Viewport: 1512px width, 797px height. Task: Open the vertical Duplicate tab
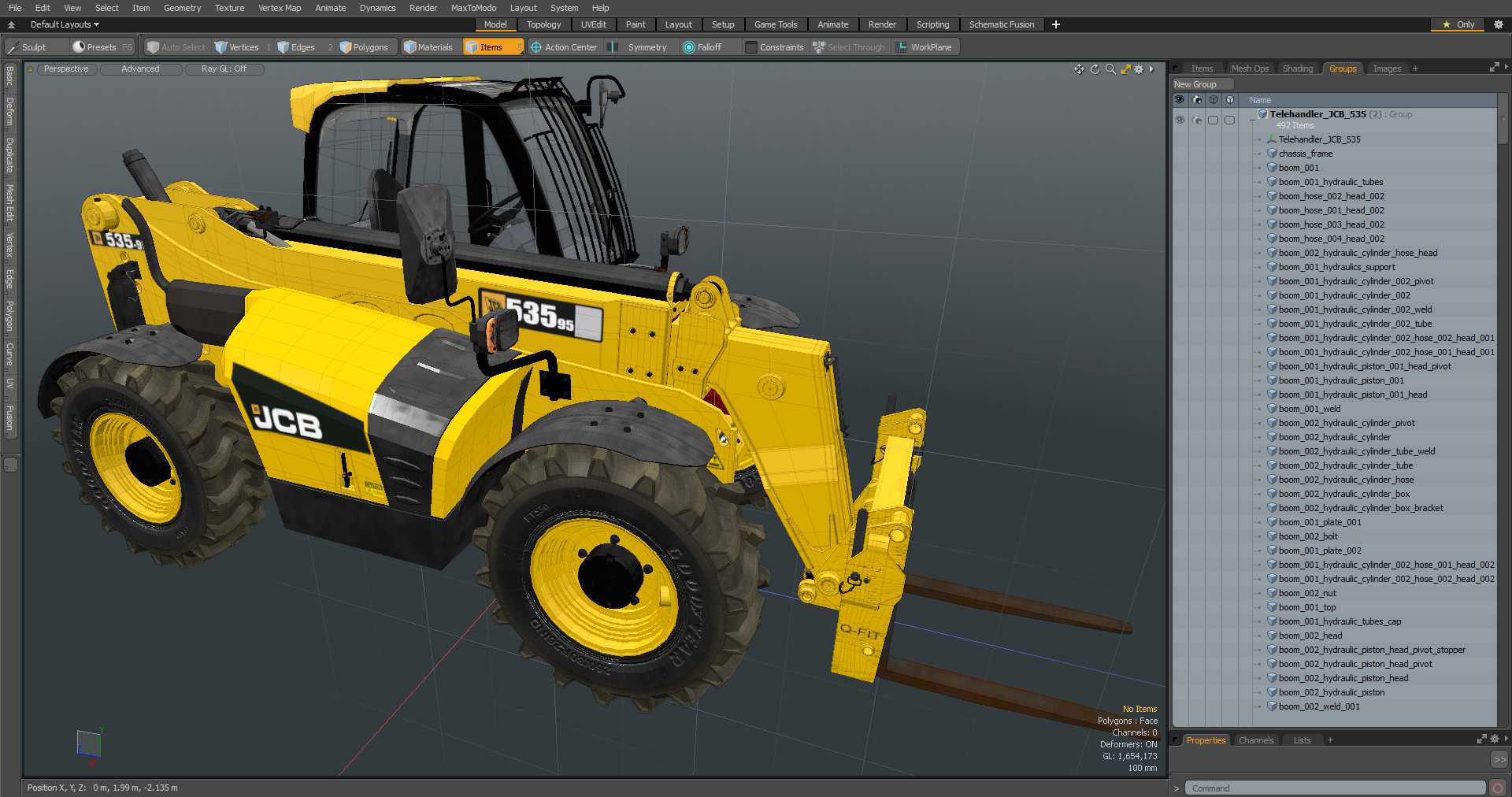click(10, 155)
